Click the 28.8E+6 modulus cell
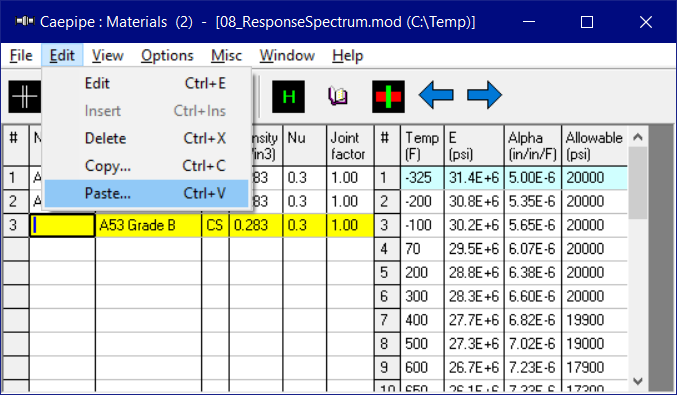 [x=474, y=273]
